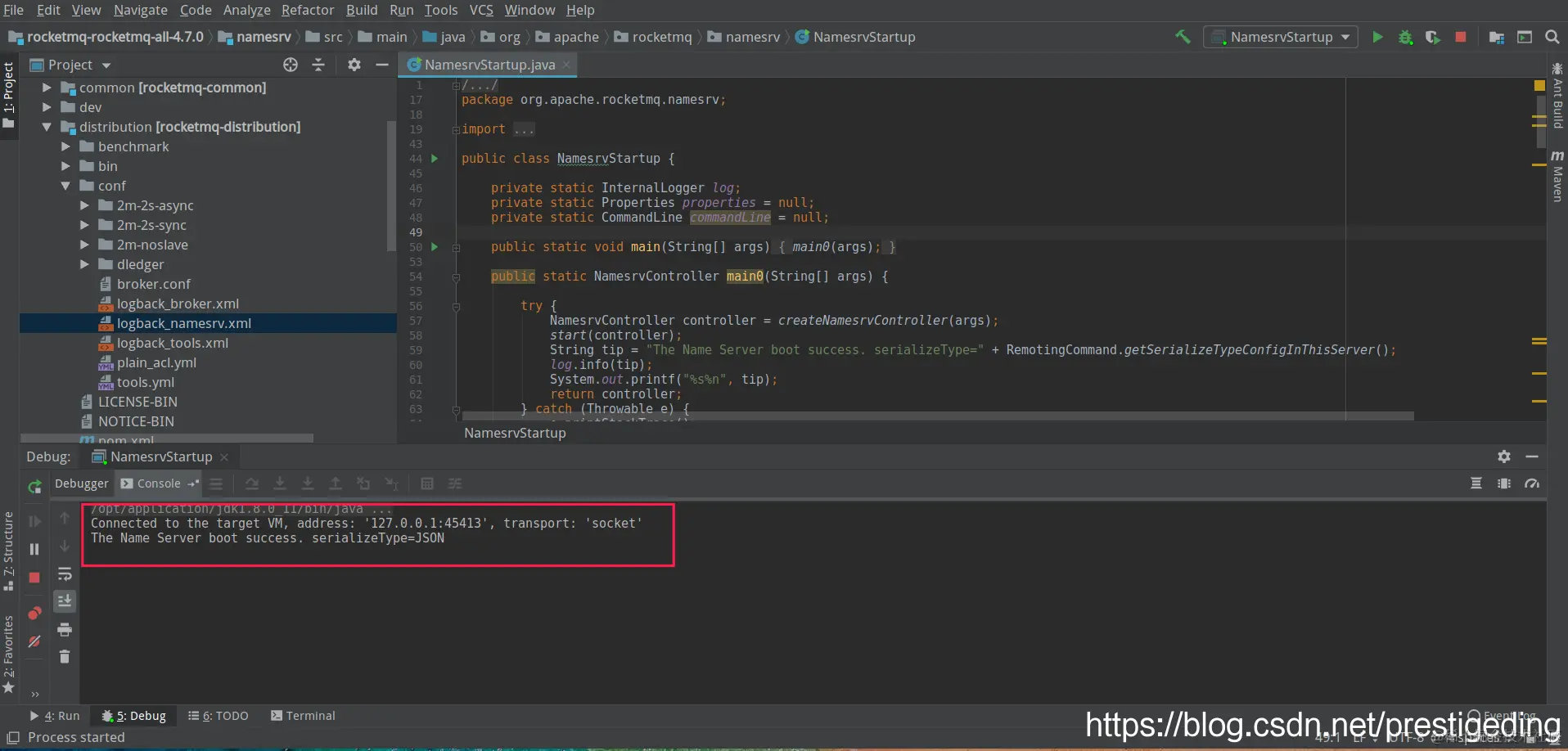
Task: Switch to the Debugger tab
Action: [81, 483]
